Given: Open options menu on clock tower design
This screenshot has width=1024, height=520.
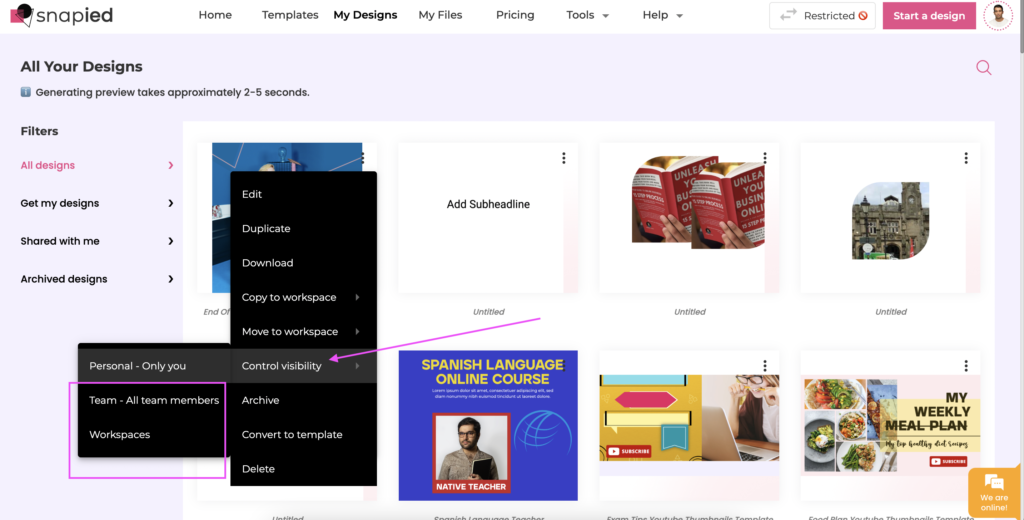Looking at the screenshot, I should [x=966, y=158].
